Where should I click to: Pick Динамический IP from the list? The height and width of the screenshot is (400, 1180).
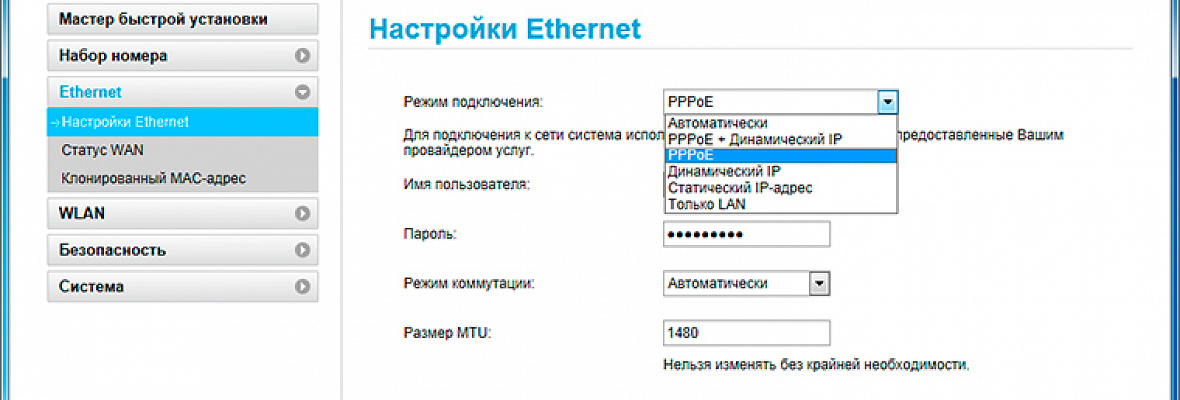pyautogui.click(x=780, y=171)
